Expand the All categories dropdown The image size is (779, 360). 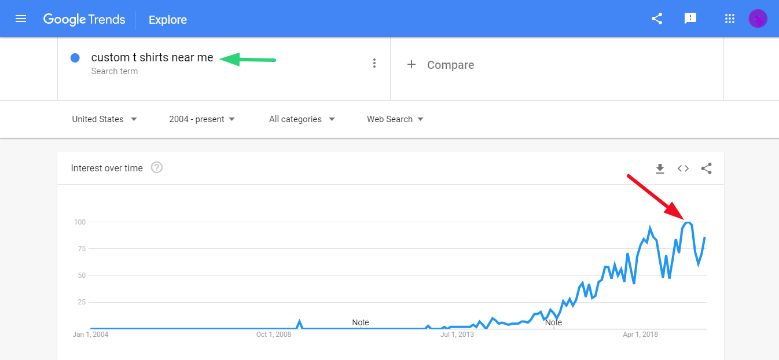[x=302, y=119]
